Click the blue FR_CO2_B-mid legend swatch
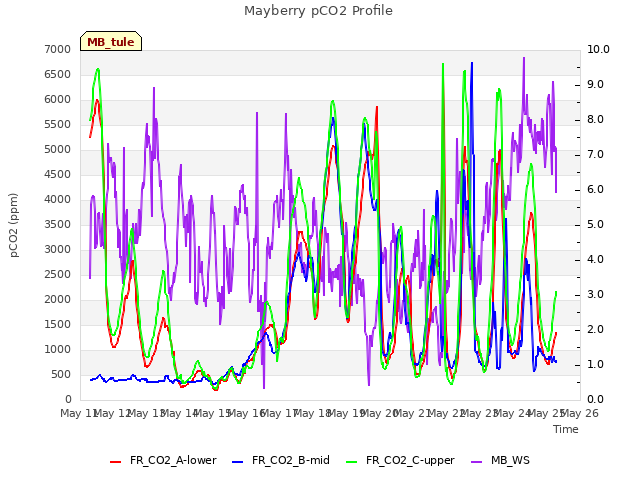This screenshot has height=480, width=640. (x=238, y=462)
